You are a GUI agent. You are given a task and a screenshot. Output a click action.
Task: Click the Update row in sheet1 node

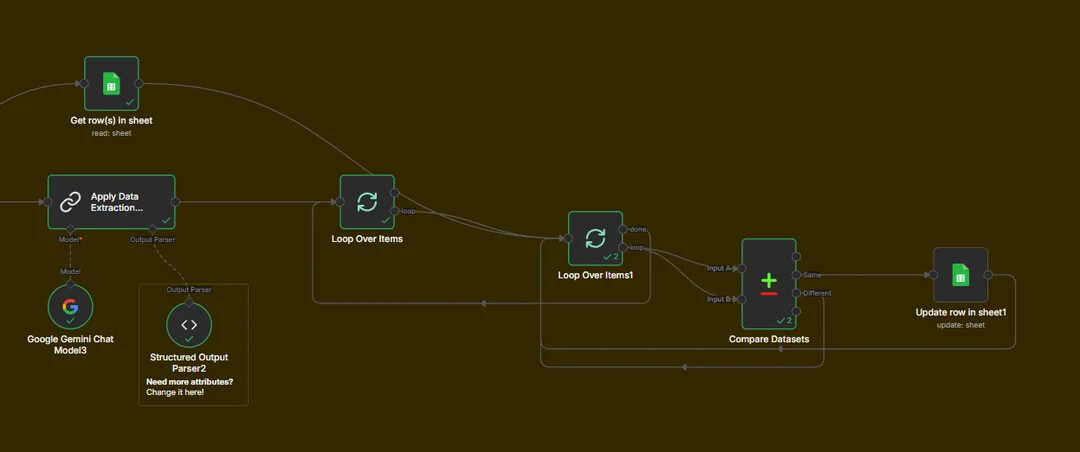960,274
